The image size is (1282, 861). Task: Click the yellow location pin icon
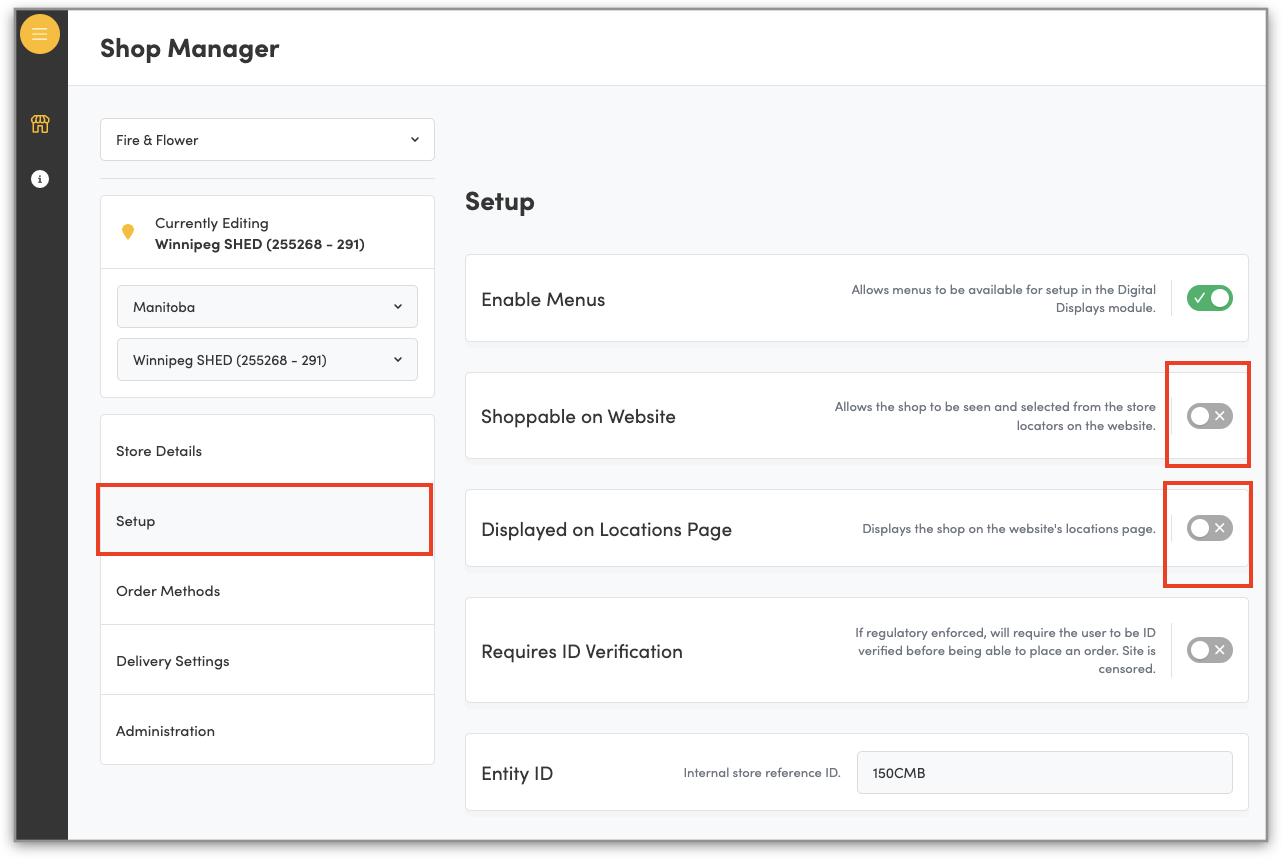[128, 232]
